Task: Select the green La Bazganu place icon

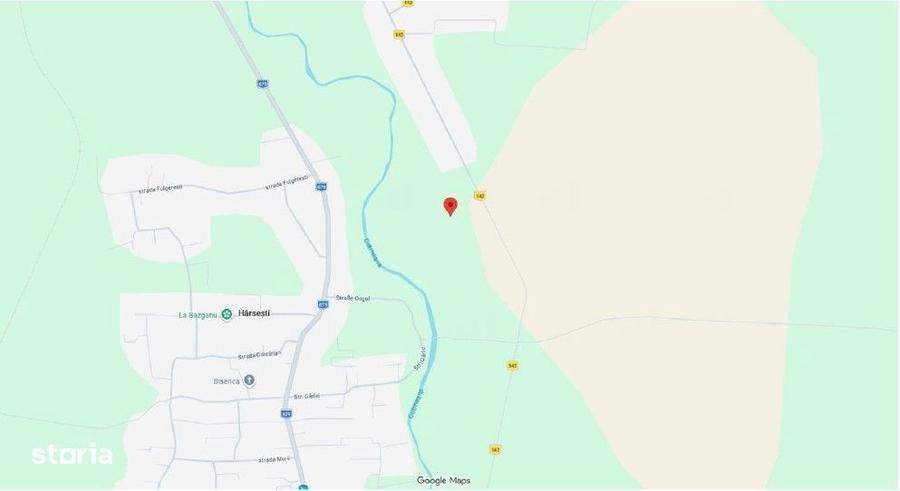Action: (227, 314)
